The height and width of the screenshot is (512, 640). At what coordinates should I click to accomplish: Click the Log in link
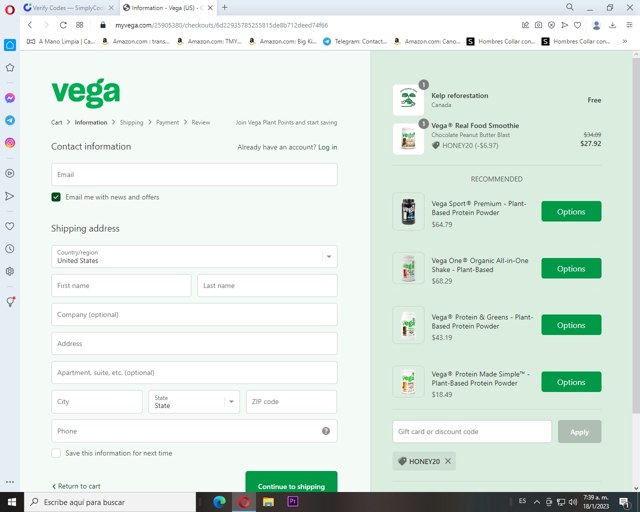click(328, 147)
